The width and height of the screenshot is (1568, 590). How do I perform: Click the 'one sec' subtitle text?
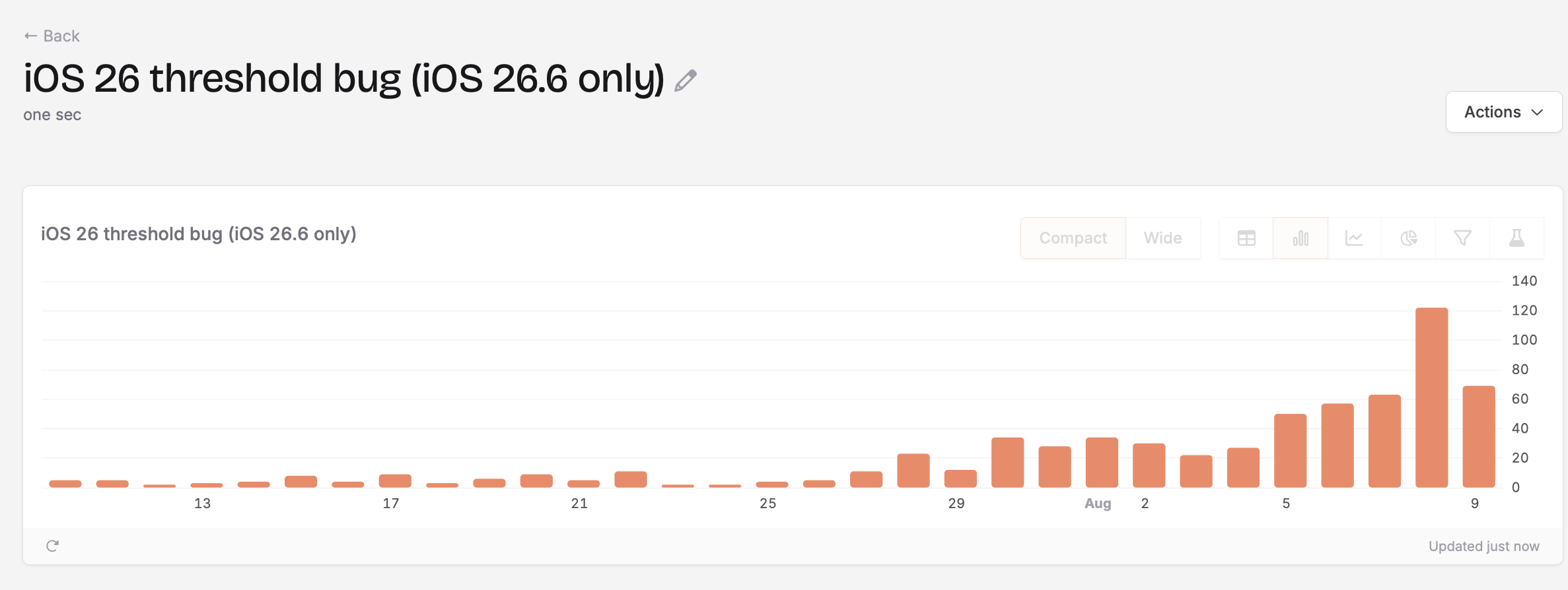52,115
